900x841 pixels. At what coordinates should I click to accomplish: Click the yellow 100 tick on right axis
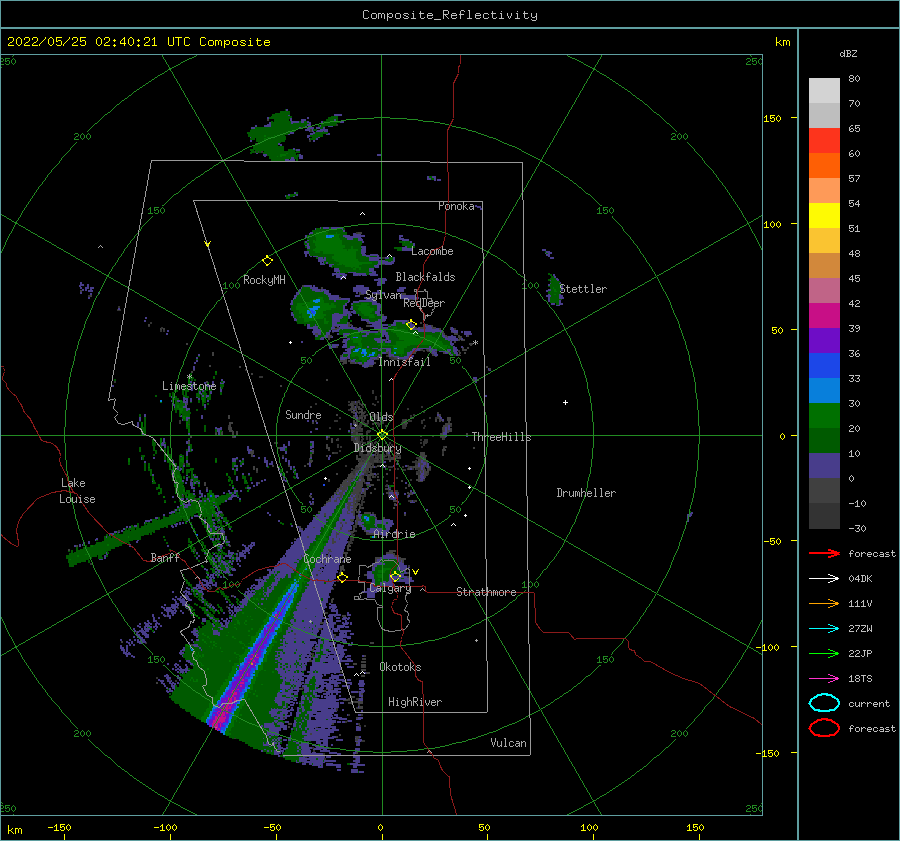(772, 224)
